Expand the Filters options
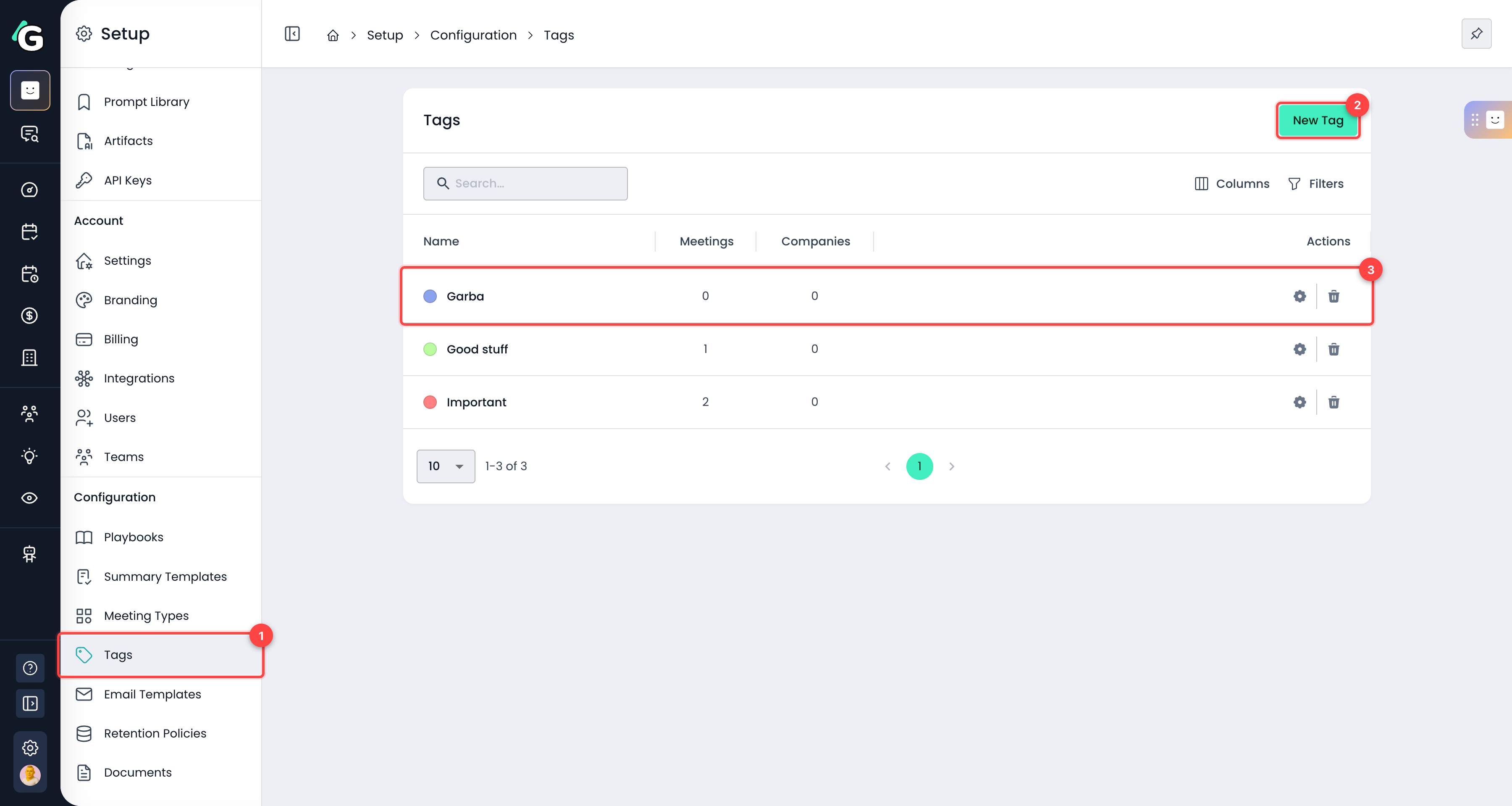Image resolution: width=1512 pixels, height=806 pixels. tap(1315, 184)
